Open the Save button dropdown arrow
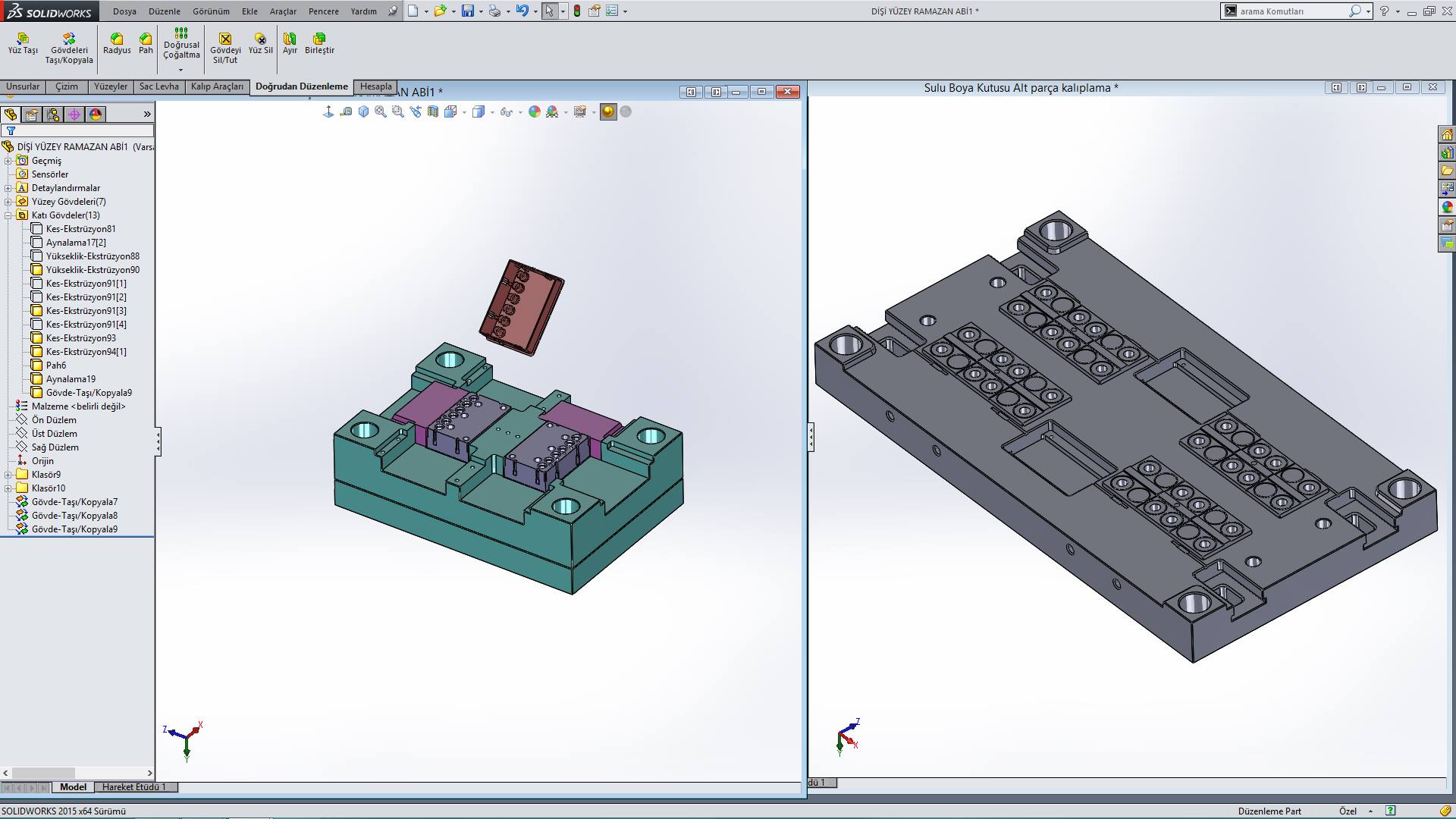 tap(481, 11)
